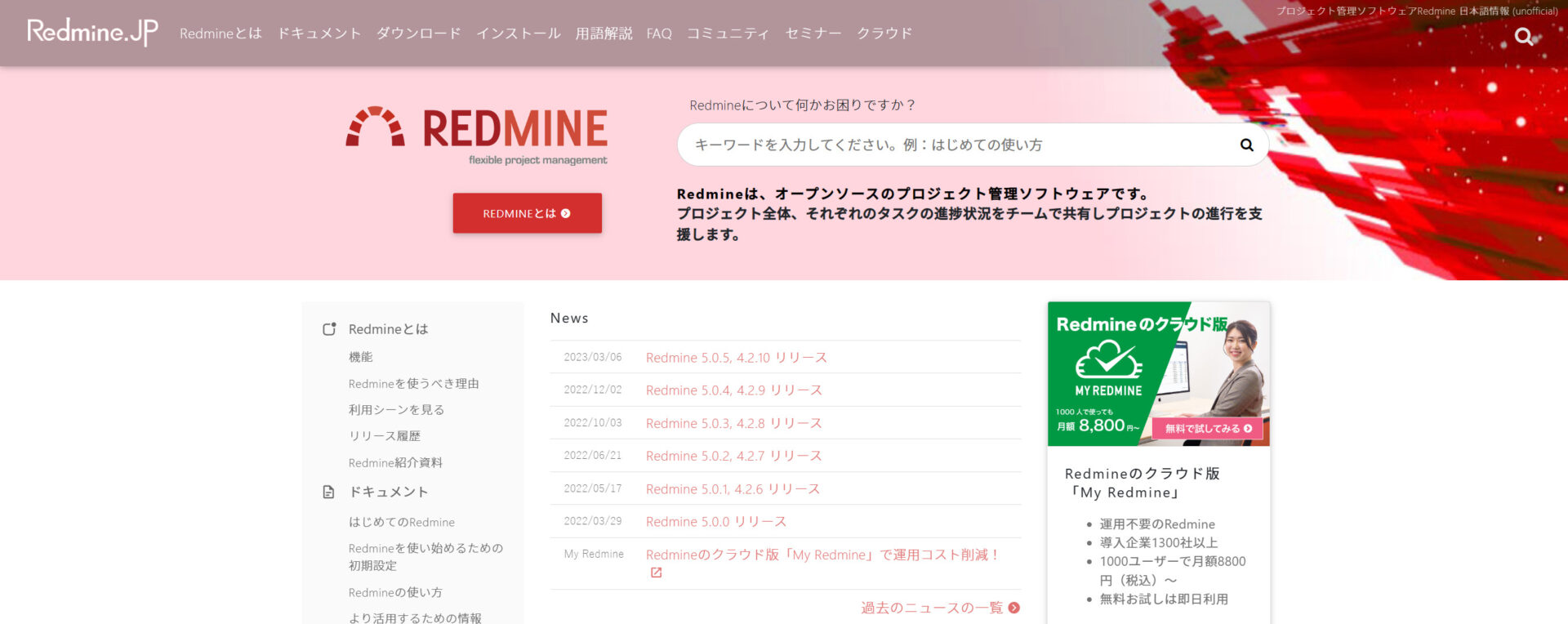Viewport: 1568px width, 624px height.
Task: Click sidebar heading Redmineとは
Action: tap(388, 329)
